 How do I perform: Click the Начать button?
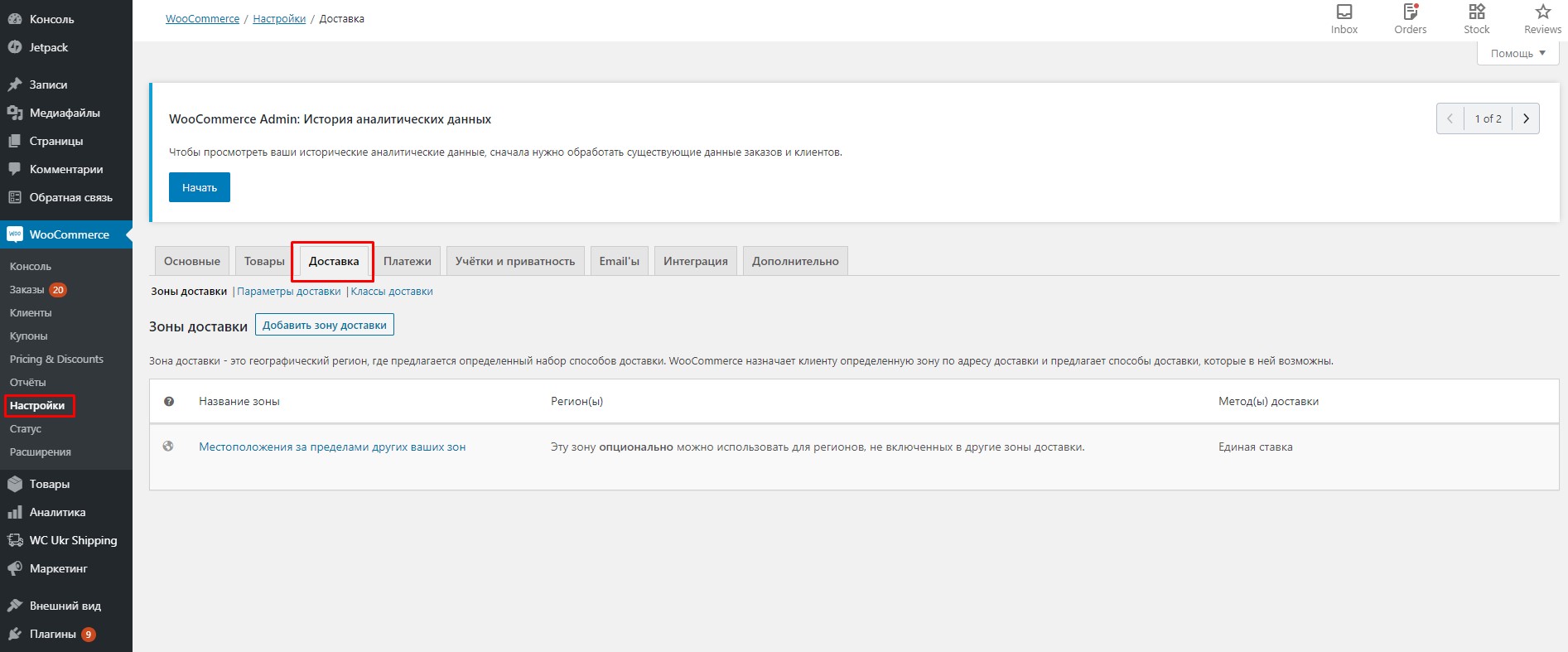[200, 187]
